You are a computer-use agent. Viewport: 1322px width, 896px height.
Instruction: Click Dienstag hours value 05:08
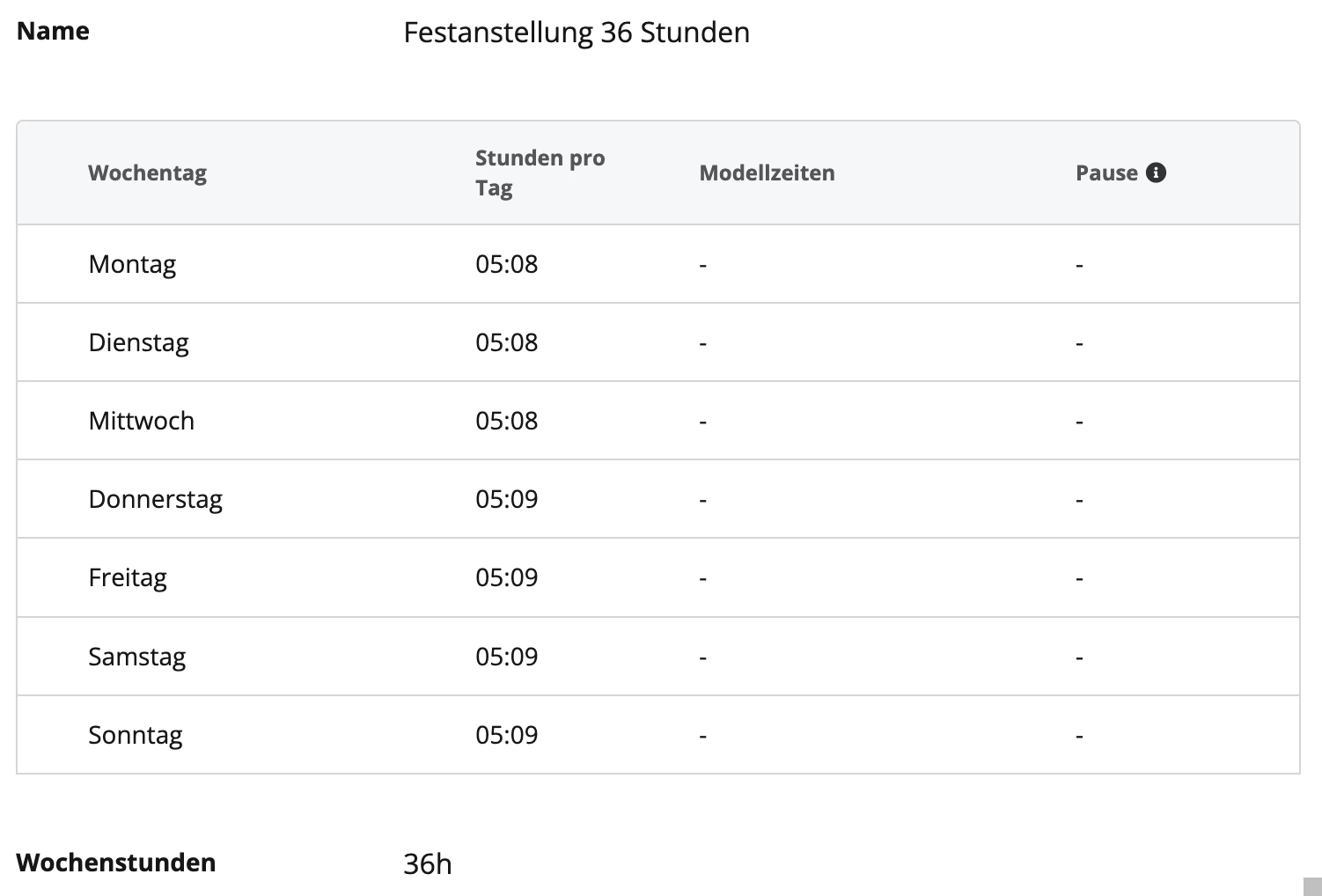(x=506, y=342)
